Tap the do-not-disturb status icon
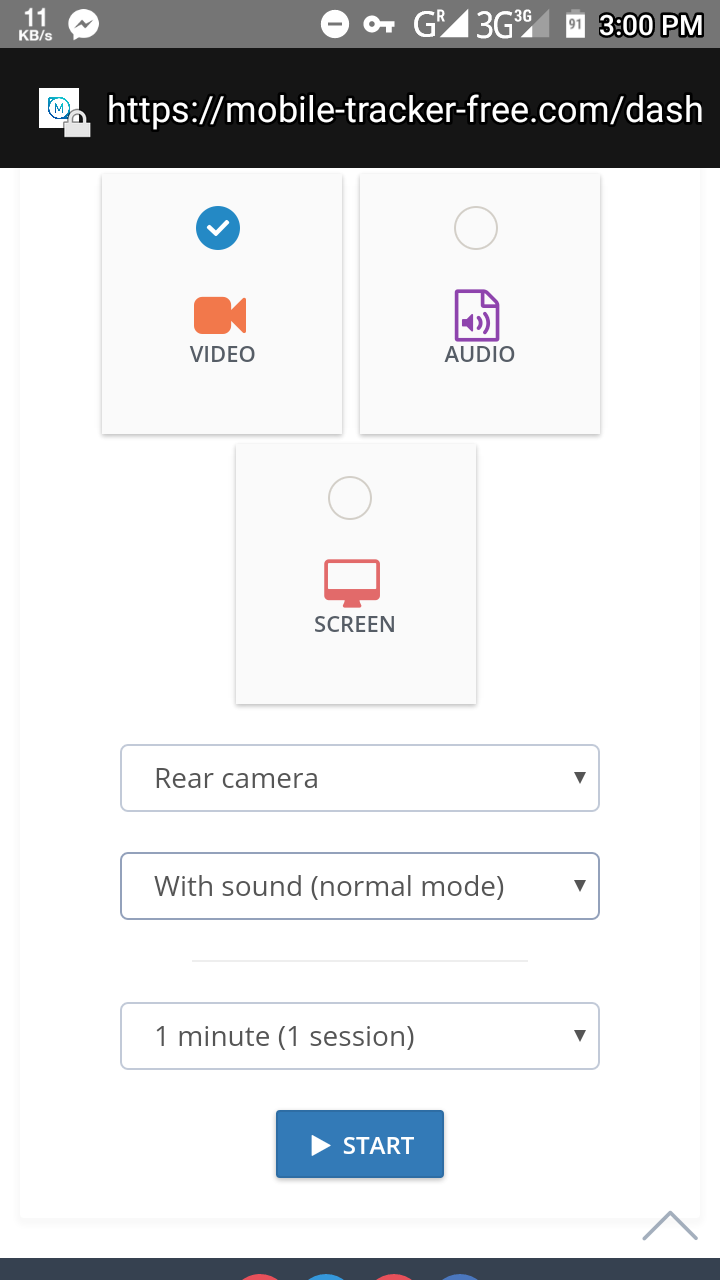 [x=335, y=24]
